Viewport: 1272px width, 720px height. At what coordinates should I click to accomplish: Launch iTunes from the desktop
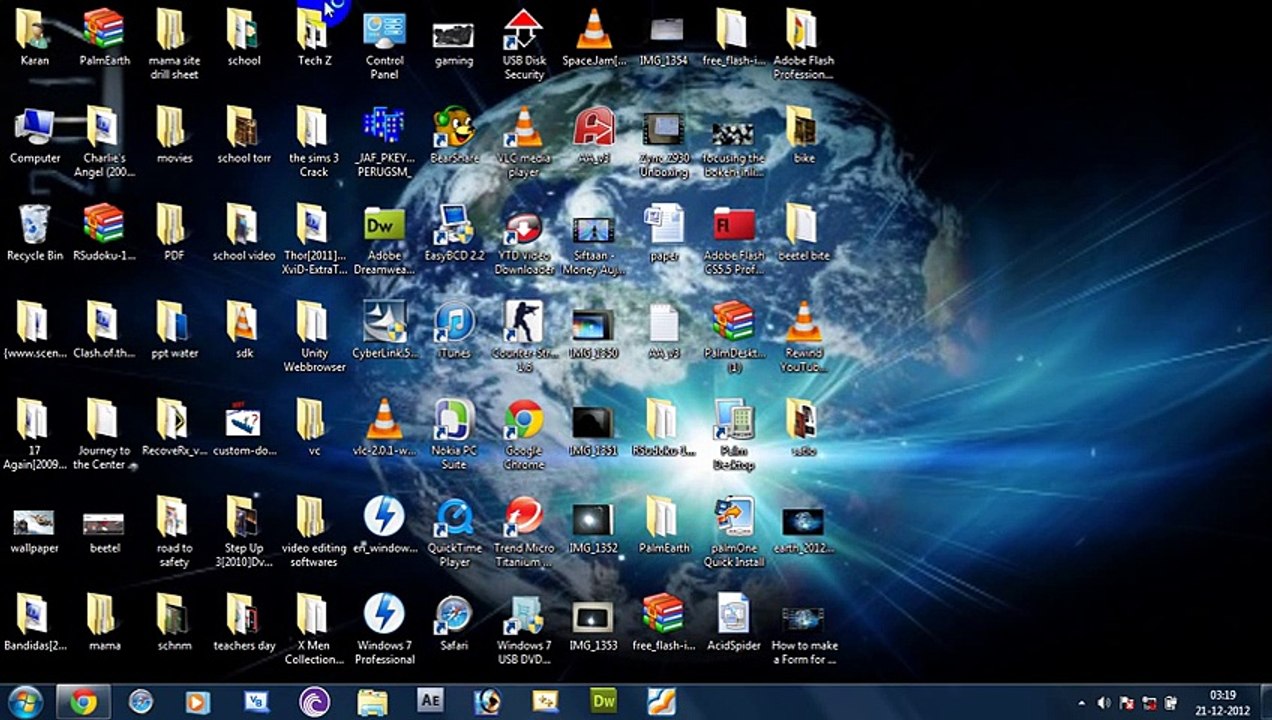(454, 331)
